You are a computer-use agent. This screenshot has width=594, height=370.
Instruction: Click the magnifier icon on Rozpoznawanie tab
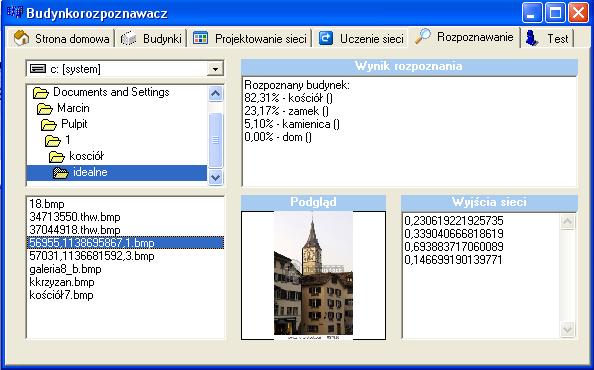(423, 37)
